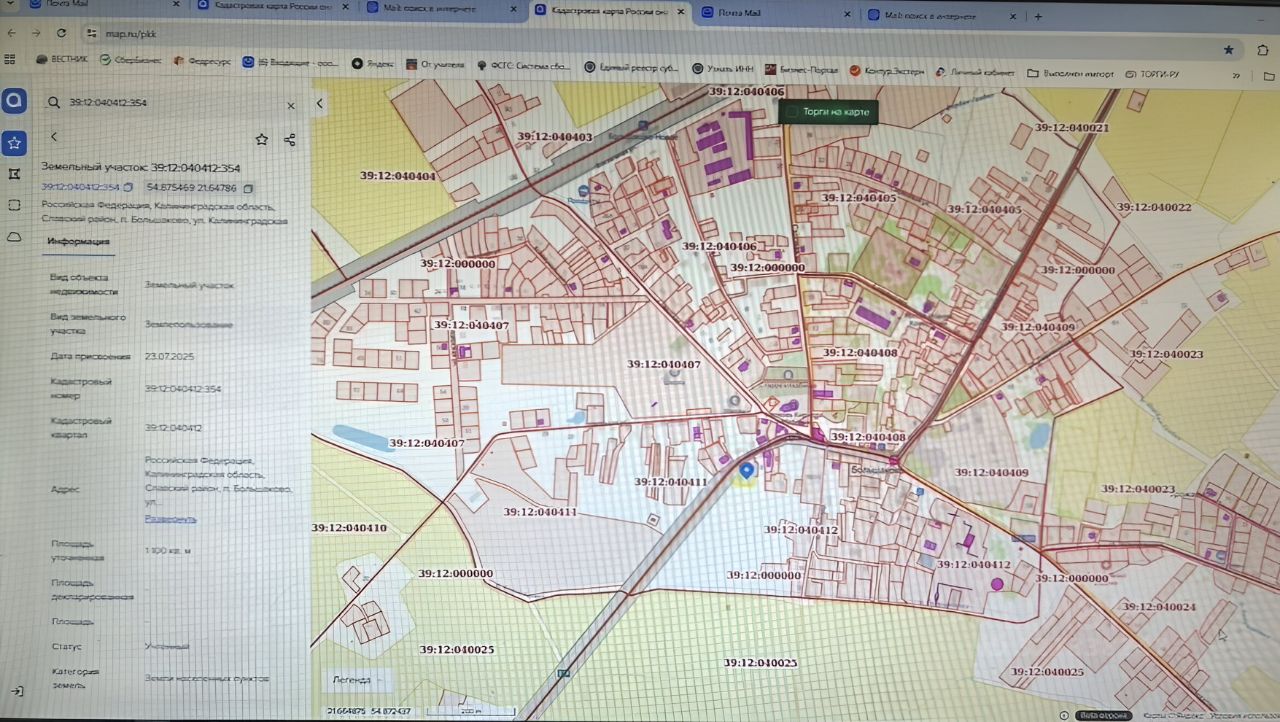The width and height of the screenshot is (1280, 722).
Task: Open the Личный кабинет bookmark
Action: click(x=974, y=72)
